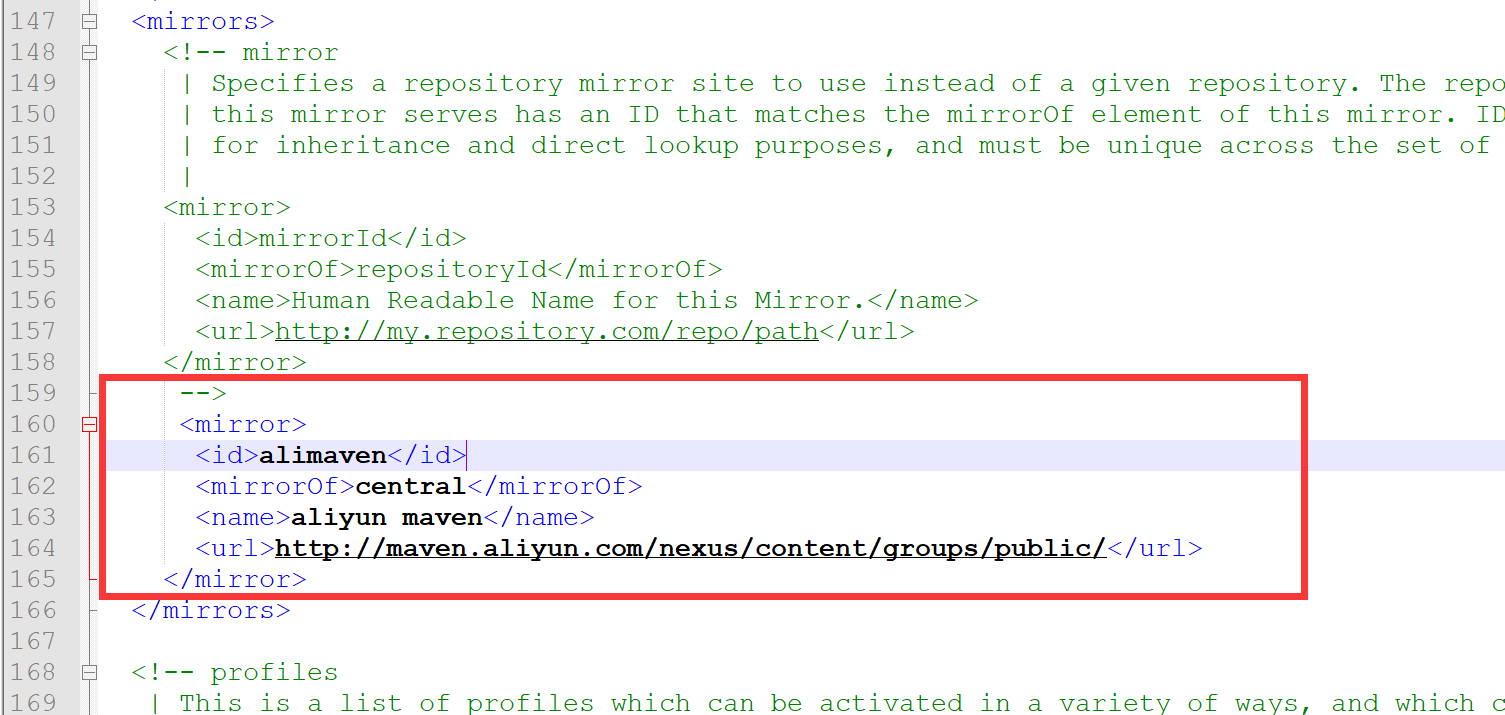Click the closing </mirror> tag on line 158

(235, 362)
